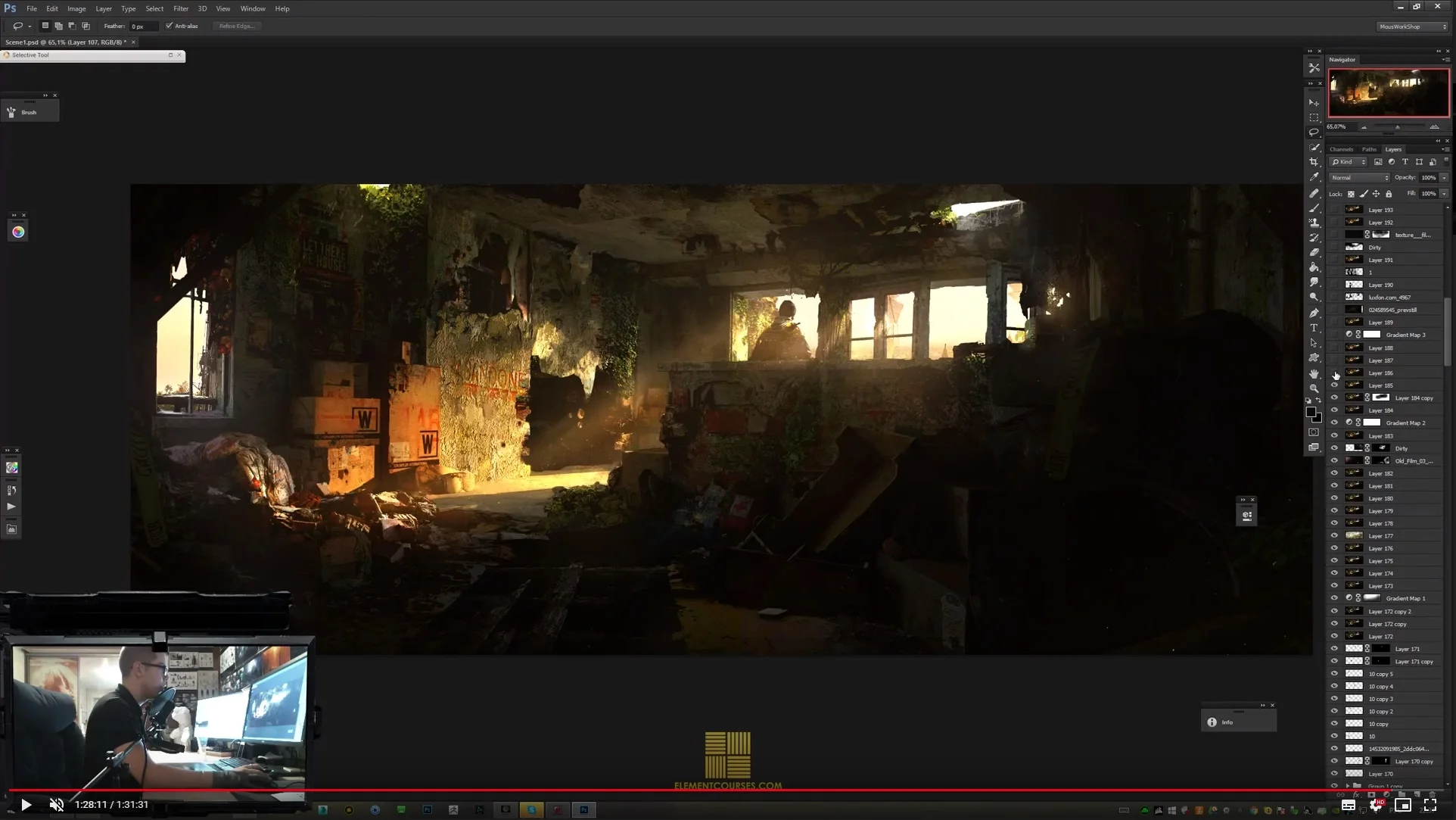Show Gradient Map 3 visibility box
1456x820 pixels.
(x=1334, y=335)
